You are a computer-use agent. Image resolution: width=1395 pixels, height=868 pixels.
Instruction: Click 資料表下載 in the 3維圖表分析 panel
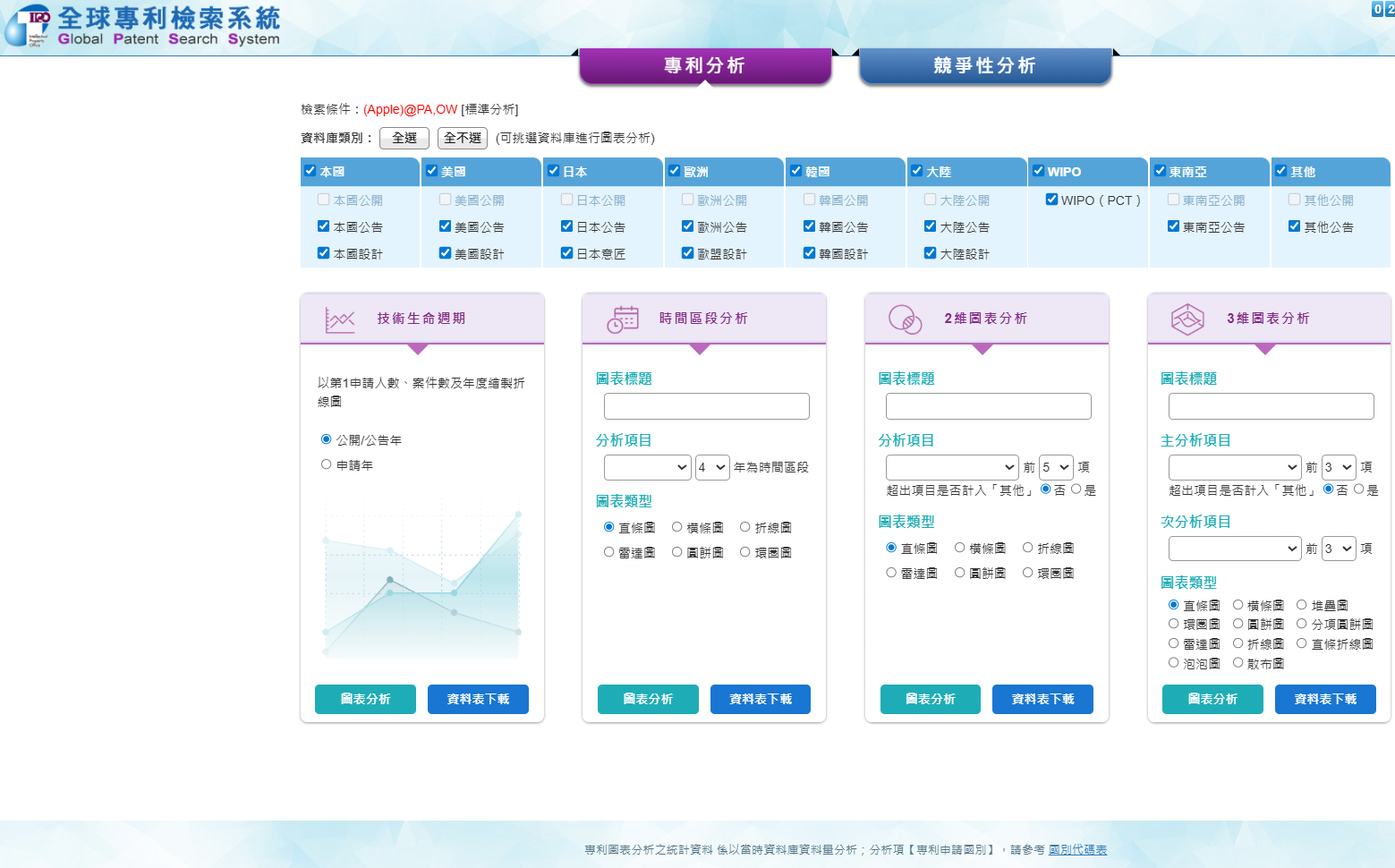coord(1325,699)
